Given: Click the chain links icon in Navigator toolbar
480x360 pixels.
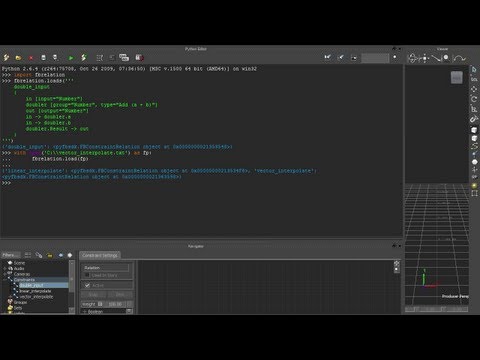Looking at the screenshot, I should point(39,255).
